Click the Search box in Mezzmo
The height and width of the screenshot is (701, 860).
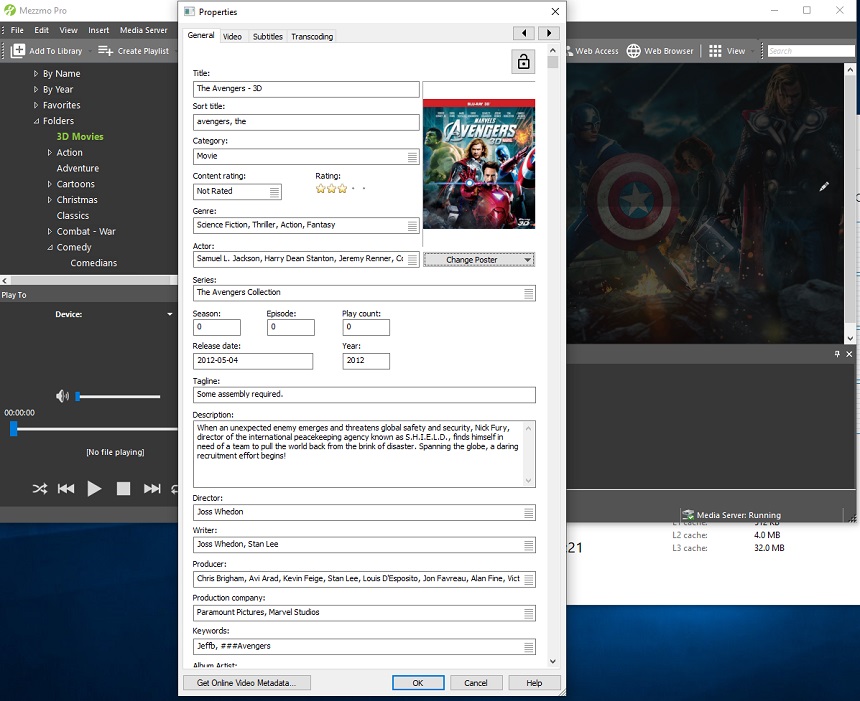(x=811, y=51)
